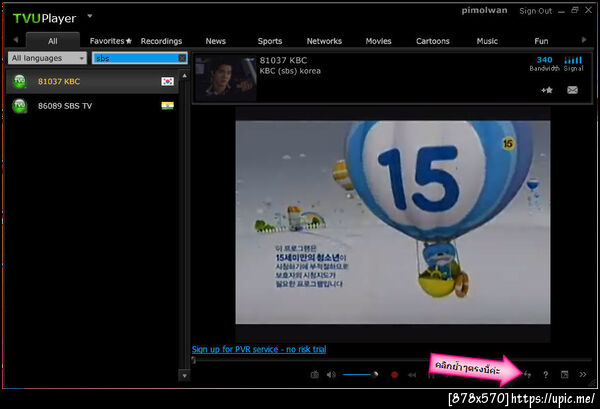The width and height of the screenshot is (600, 409).
Task: Mute audio with speaker icon
Action: coord(331,375)
